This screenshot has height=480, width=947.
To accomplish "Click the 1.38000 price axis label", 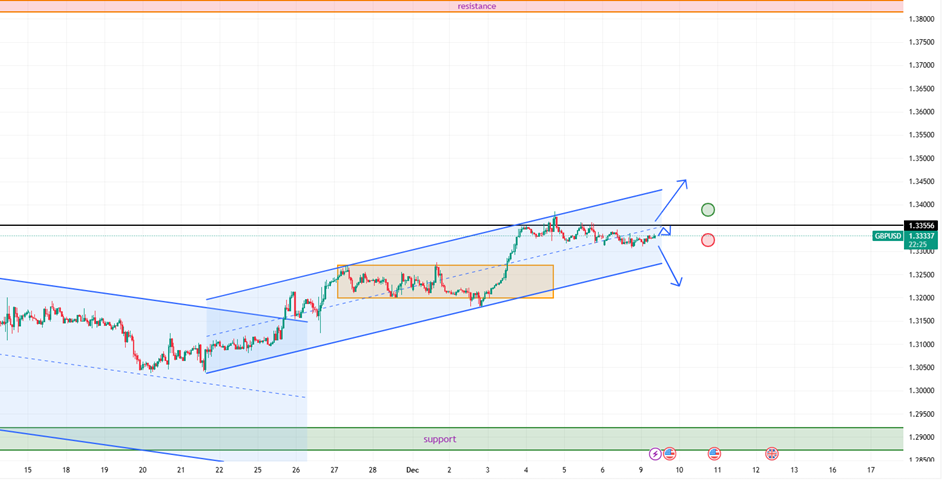I will pyautogui.click(x=921, y=19).
